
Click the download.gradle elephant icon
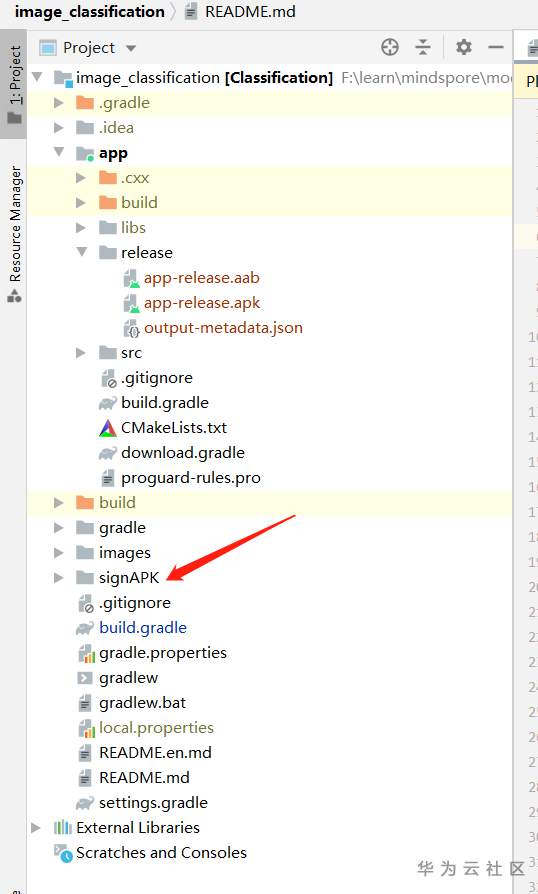click(108, 453)
